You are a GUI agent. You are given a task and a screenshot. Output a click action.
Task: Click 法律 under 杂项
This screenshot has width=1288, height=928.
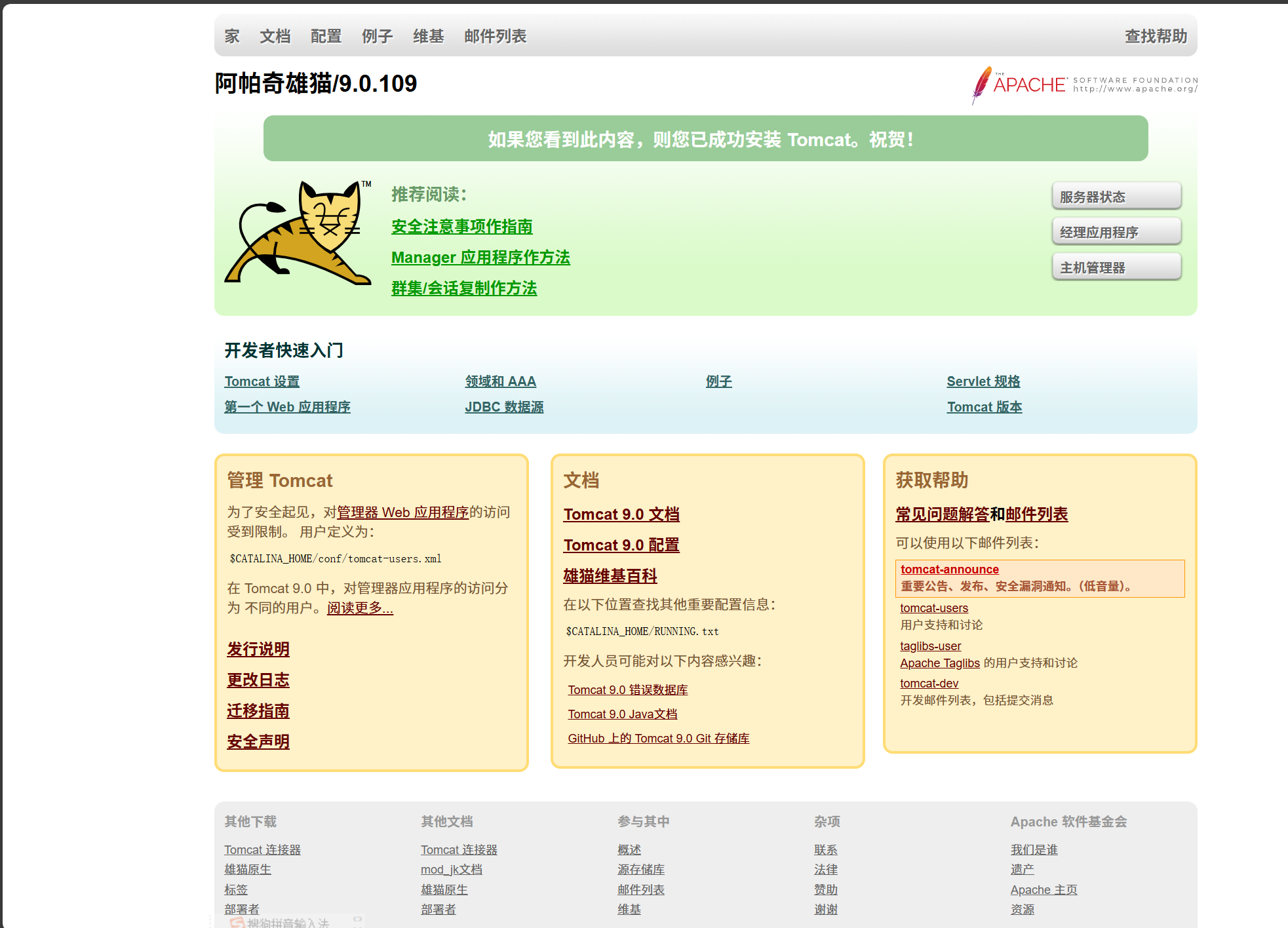[826, 870]
